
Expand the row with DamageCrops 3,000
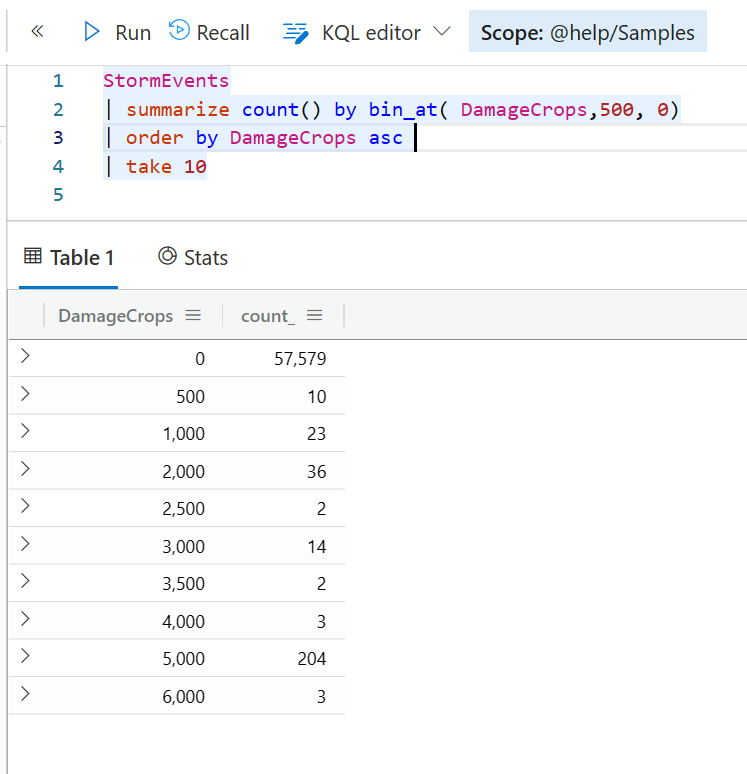pos(25,544)
